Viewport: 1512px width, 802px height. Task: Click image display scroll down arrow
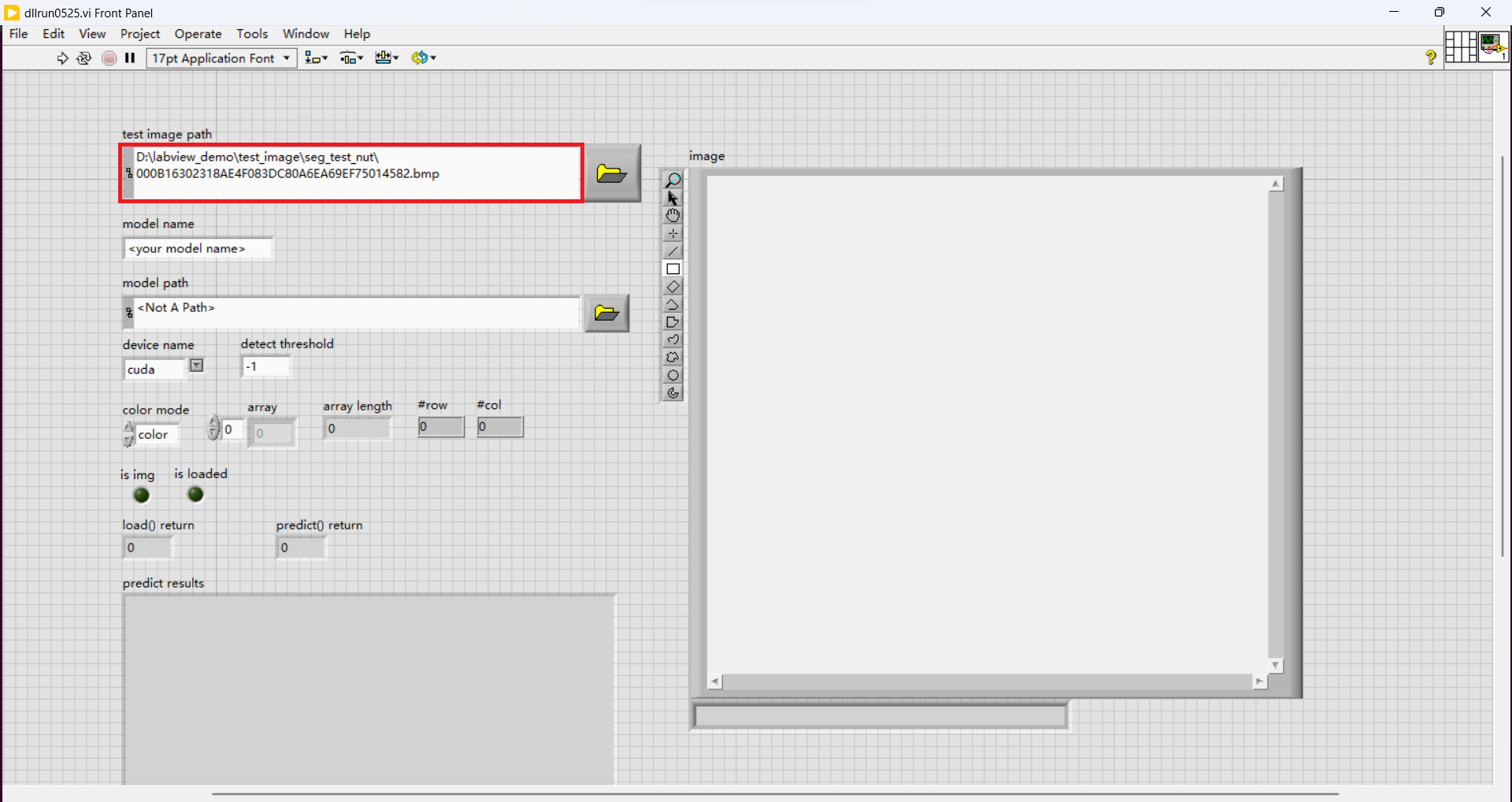coord(1276,666)
